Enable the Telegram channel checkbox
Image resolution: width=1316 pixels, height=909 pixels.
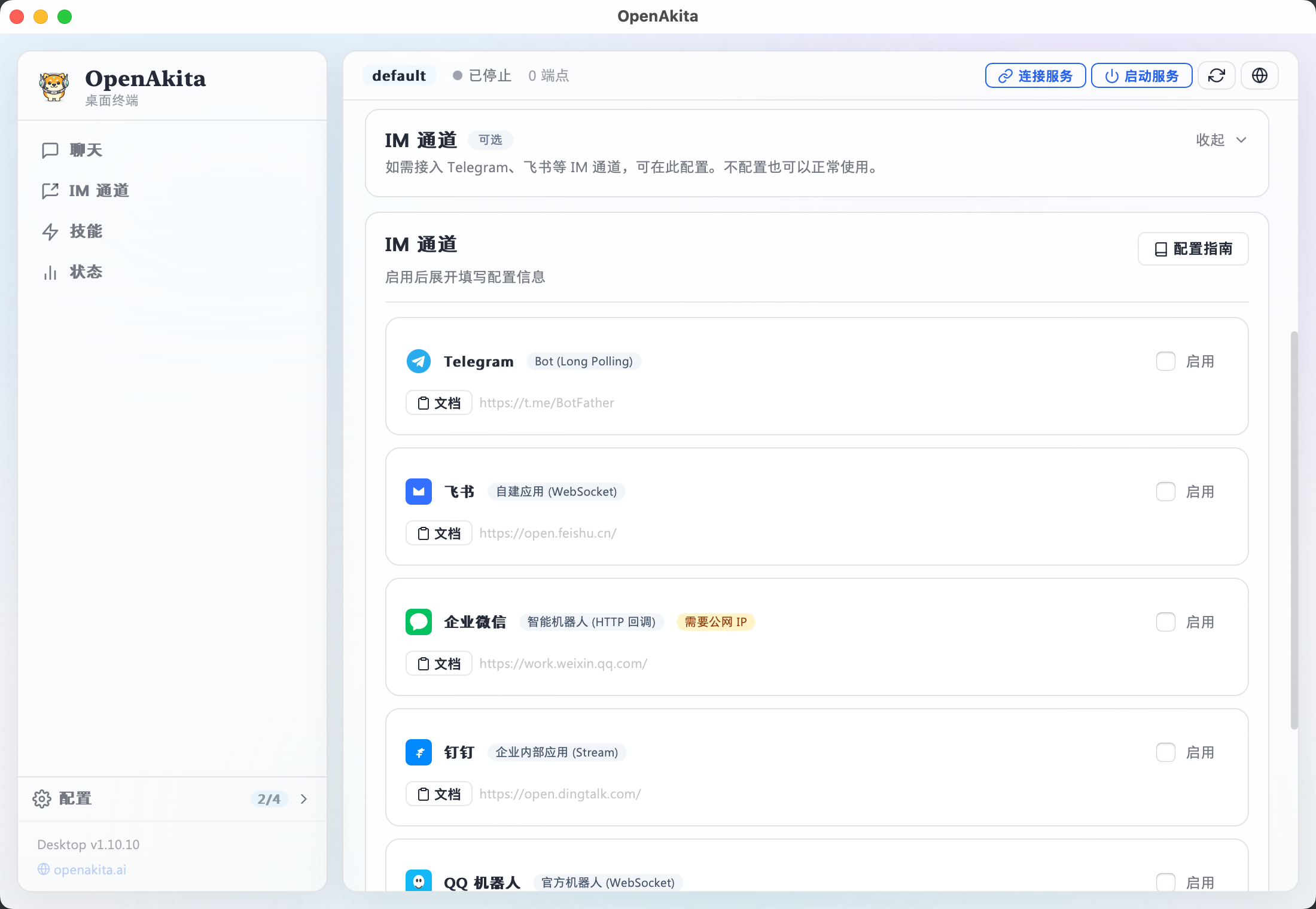pyautogui.click(x=1165, y=361)
